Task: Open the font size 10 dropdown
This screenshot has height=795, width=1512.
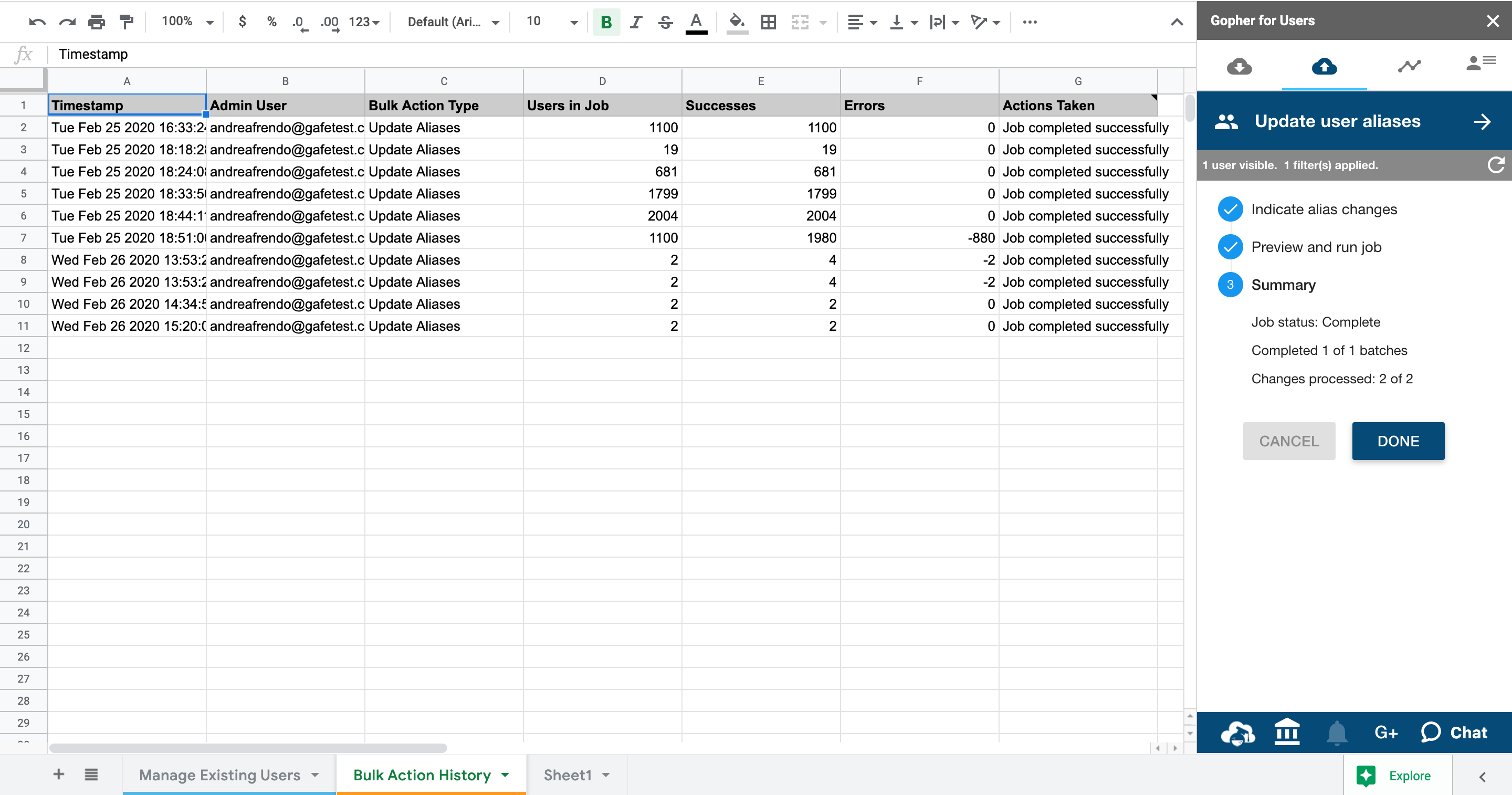Action: 552,22
